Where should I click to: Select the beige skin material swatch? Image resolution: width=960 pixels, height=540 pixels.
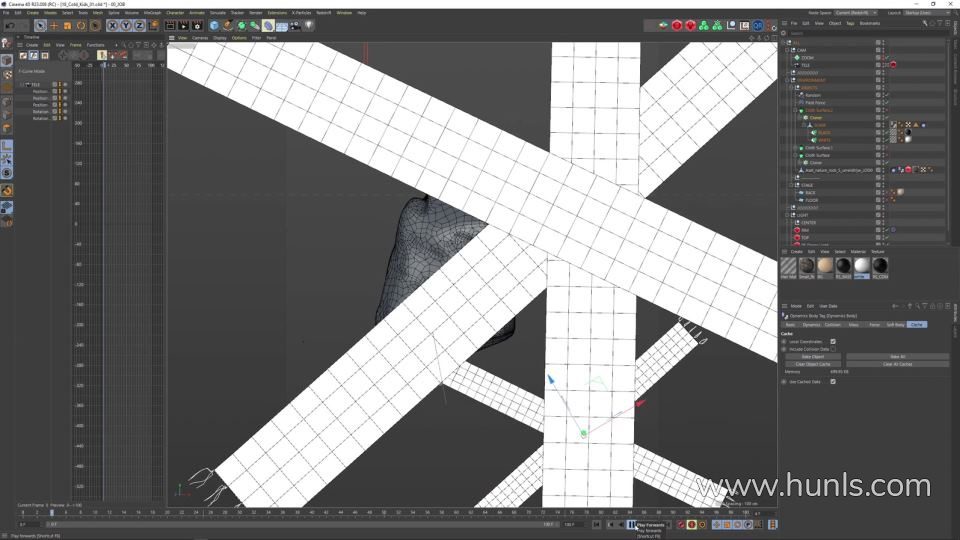[825, 266]
